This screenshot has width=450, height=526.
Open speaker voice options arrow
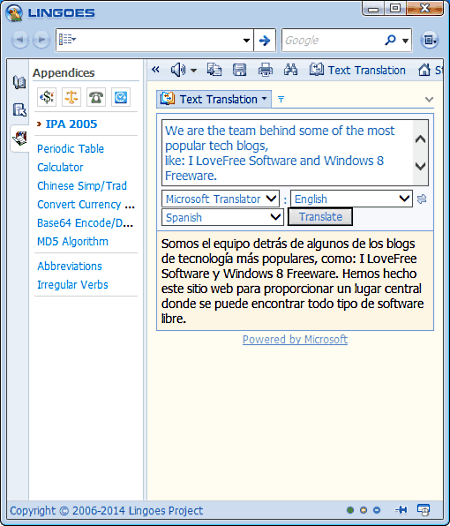coord(194,70)
